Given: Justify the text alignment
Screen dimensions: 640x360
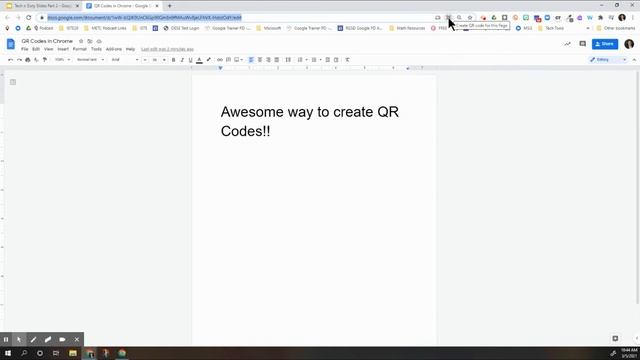Looking at the screenshot, I should [x=277, y=60].
